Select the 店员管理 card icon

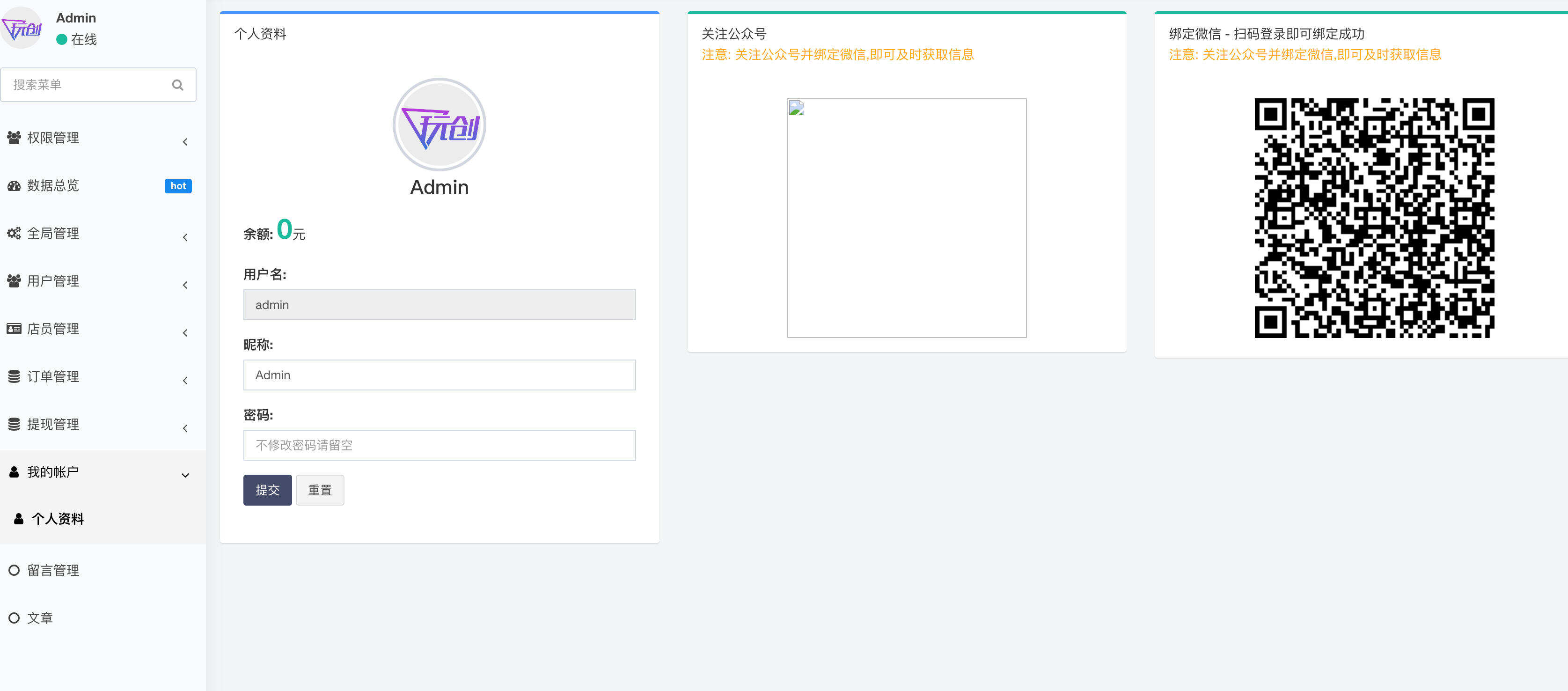coord(14,328)
